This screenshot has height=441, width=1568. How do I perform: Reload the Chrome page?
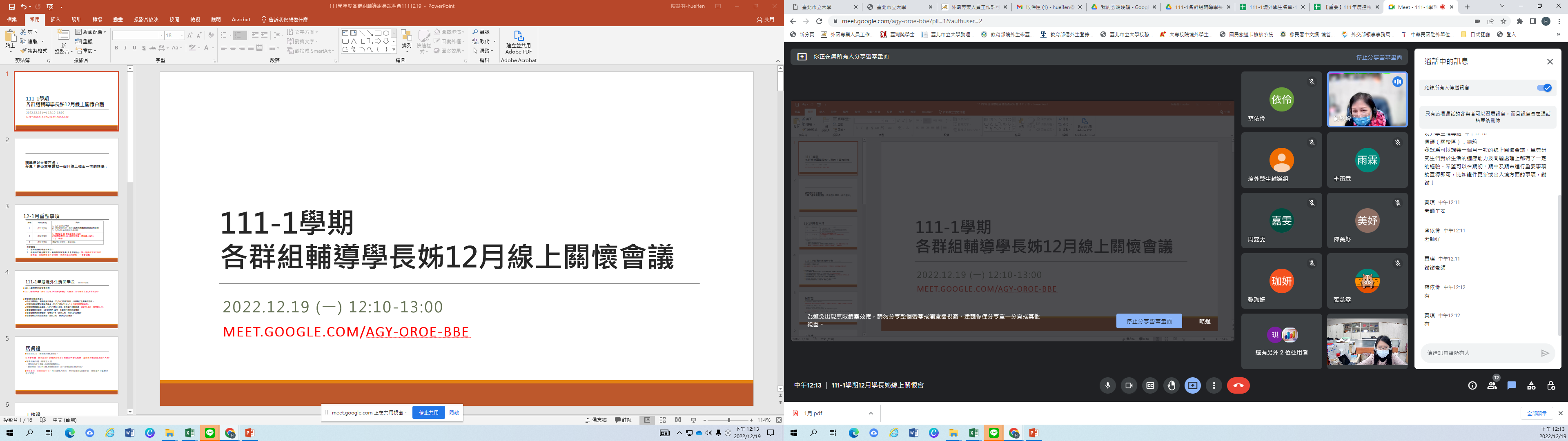coord(819,21)
